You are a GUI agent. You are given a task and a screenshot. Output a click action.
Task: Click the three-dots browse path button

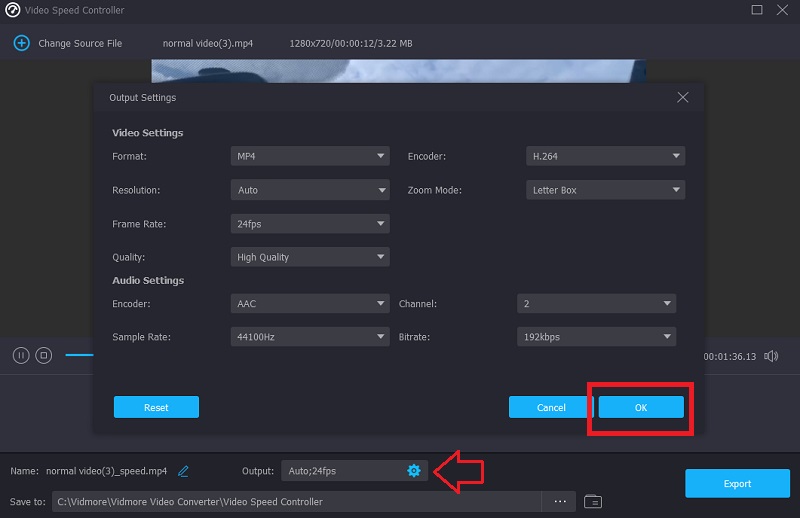pyautogui.click(x=560, y=501)
